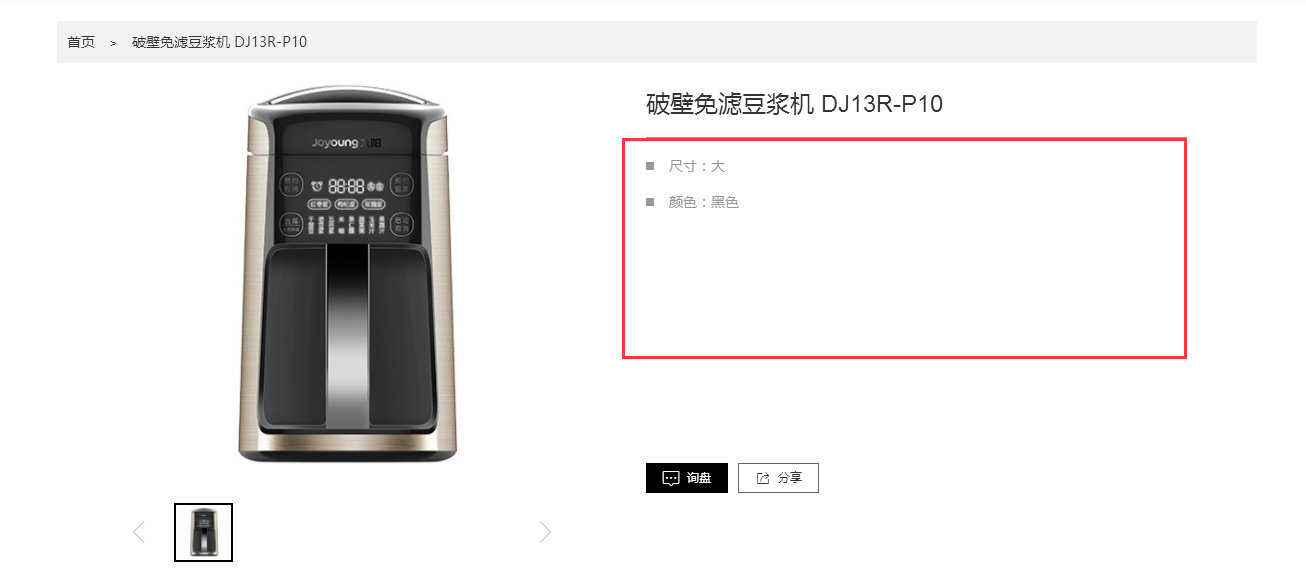Open the 询盘 inquiry button
Viewport: 1306px width, 583px height.
tap(687, 478)
